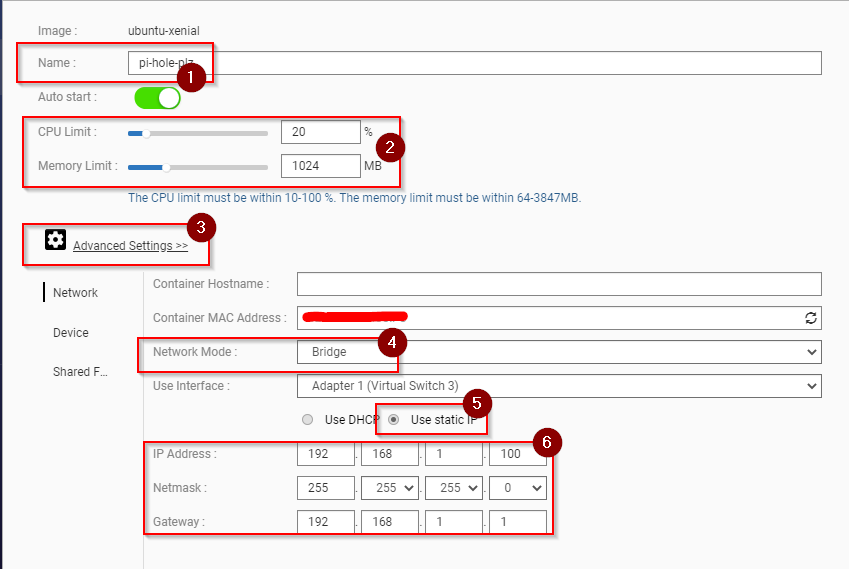Open the Shared Folders tab
This screenshot has width=849, height=569.
click(80, 372)
